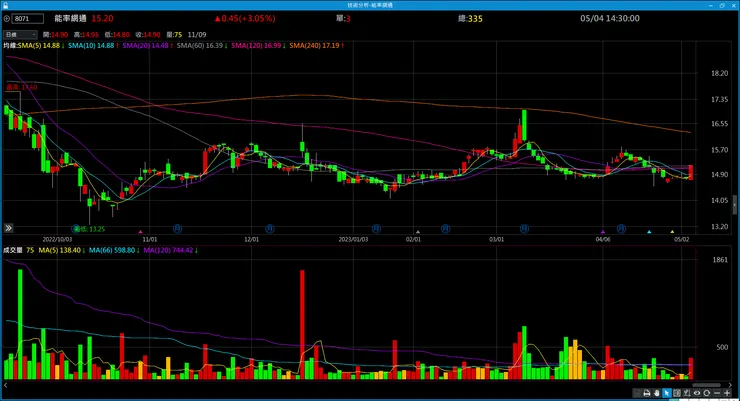The height and width of the screenshot is (401, 740).
Task: Click the 1861 volume axis label
Action: pos(720,260)
